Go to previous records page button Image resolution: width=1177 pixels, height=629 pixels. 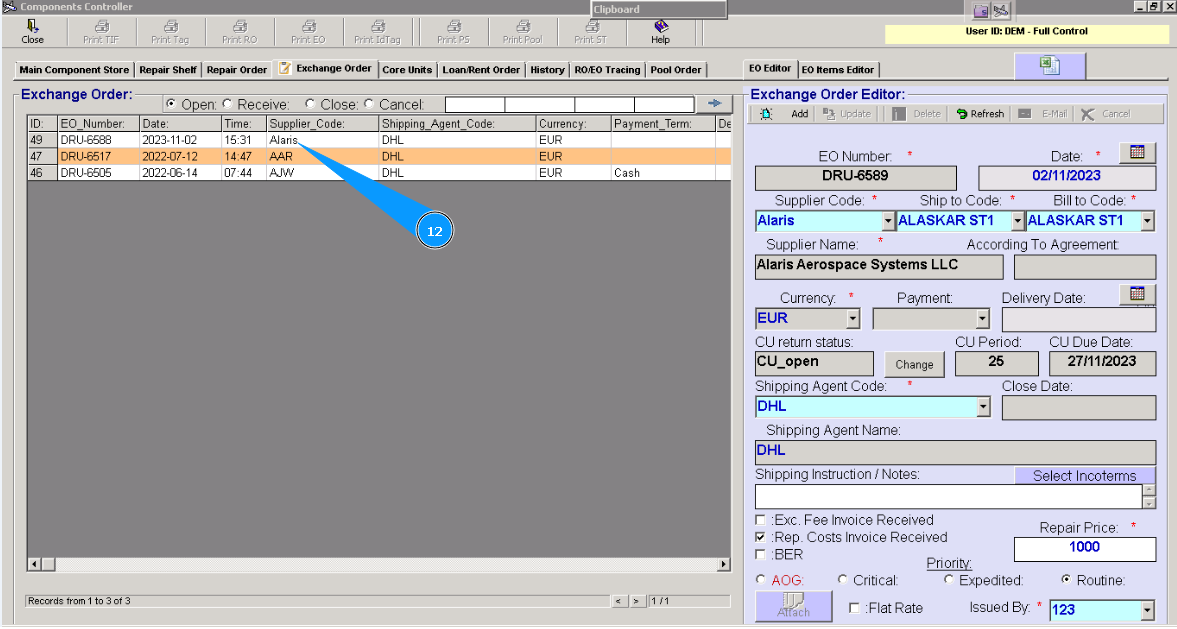tap(619, 601)
